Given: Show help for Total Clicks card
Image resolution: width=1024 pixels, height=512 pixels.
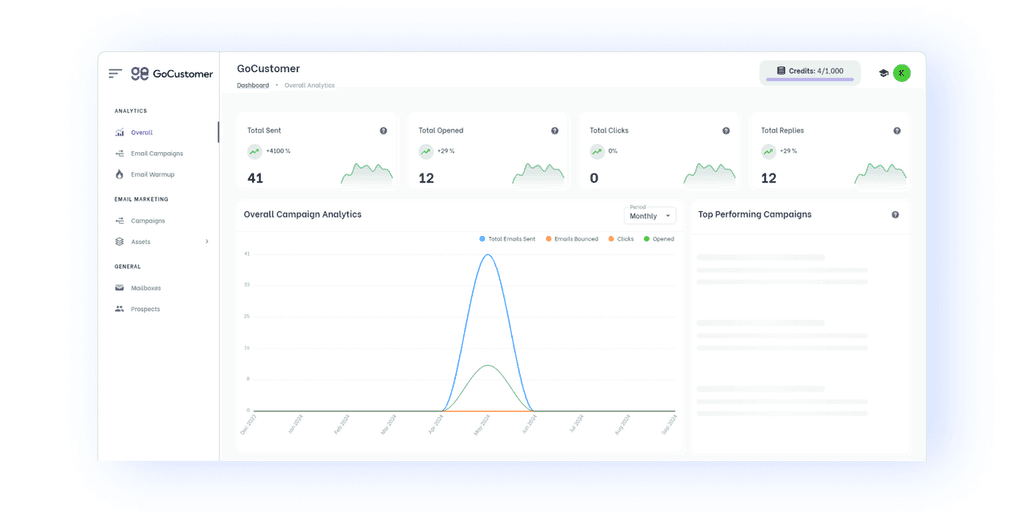Looking at the screenshot, I should (726, 131).
